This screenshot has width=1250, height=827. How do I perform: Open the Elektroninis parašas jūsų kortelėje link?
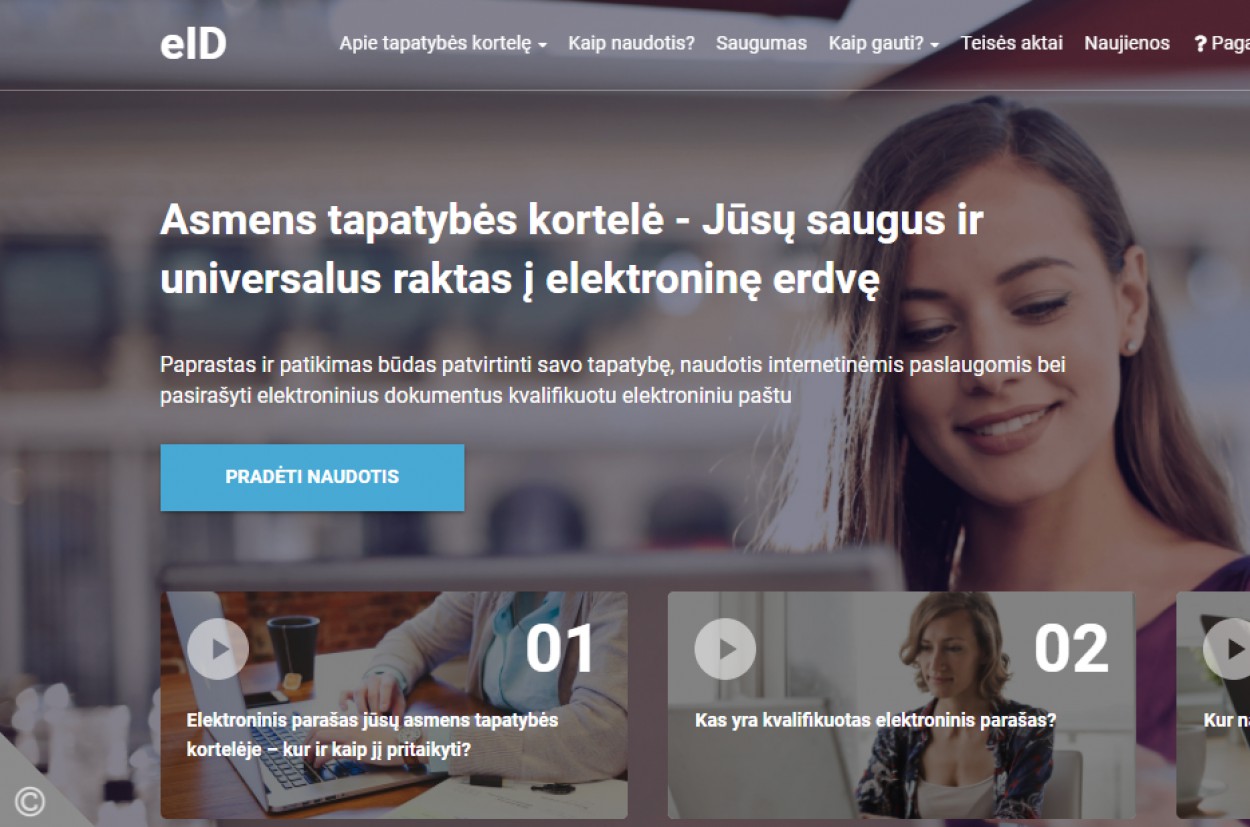[x=372, y=734]
